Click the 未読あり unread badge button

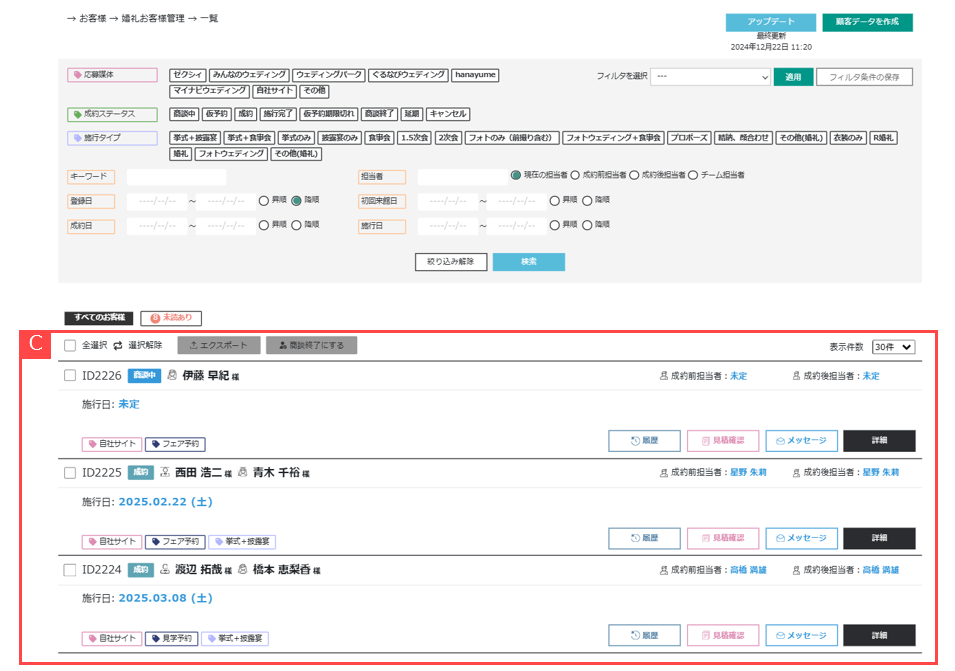(x=171, y=318)
